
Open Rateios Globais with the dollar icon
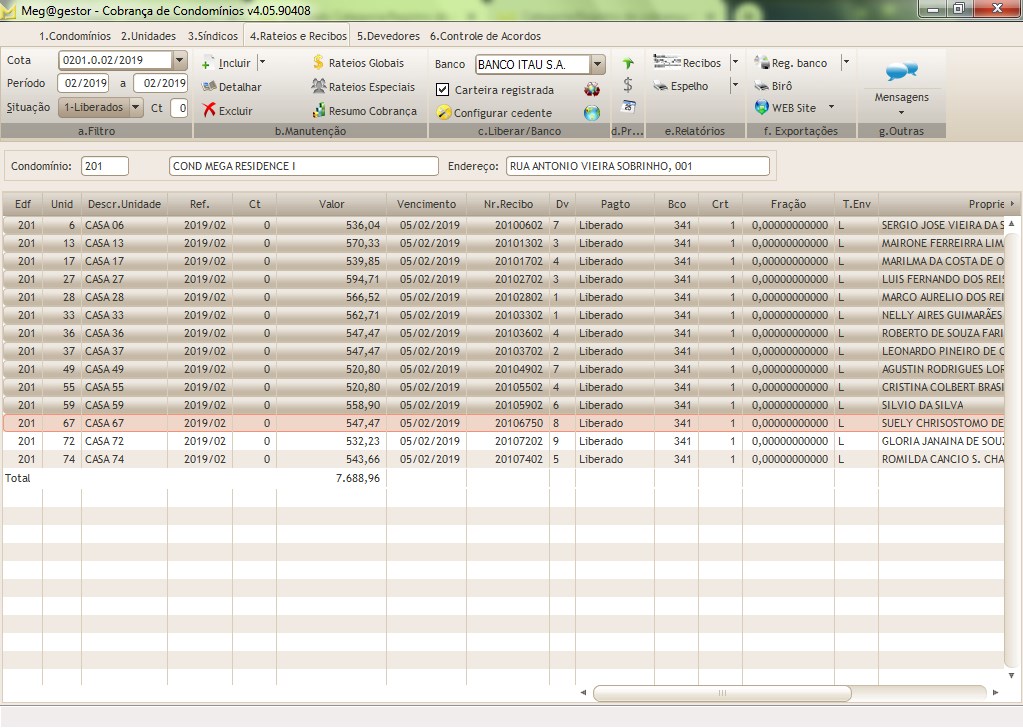click(x=319, y=63)
